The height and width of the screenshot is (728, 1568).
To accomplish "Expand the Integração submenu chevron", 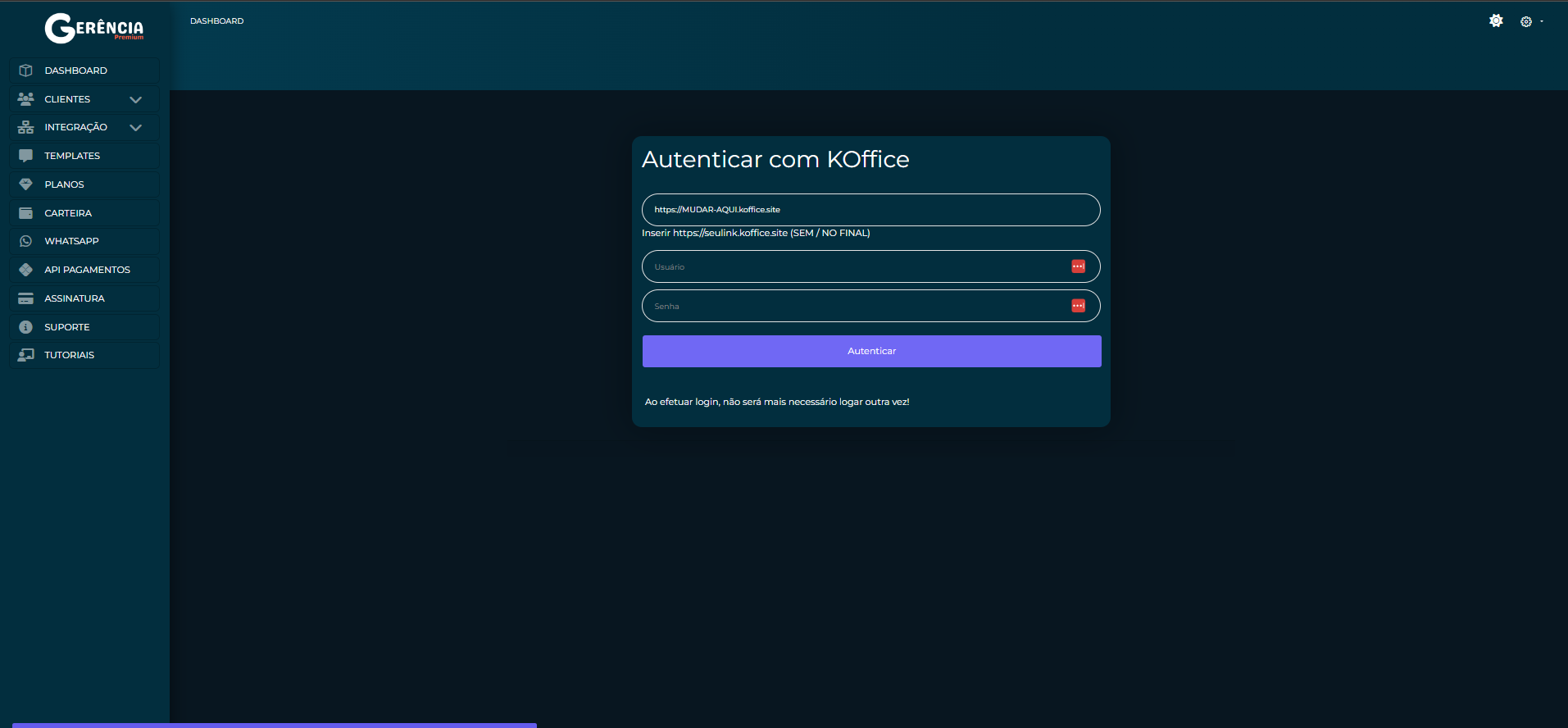I will (136, 127).
